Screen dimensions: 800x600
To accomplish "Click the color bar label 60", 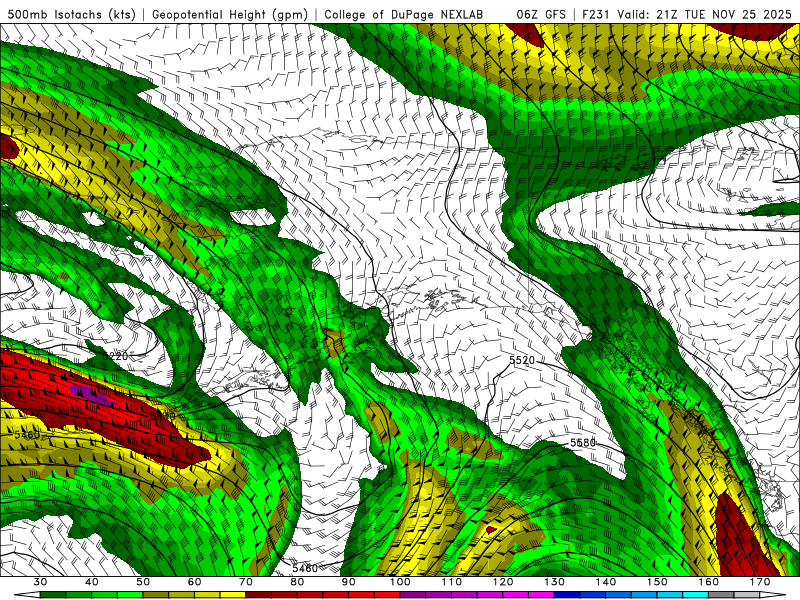I will pyautogui.click(x=194, y=582).
